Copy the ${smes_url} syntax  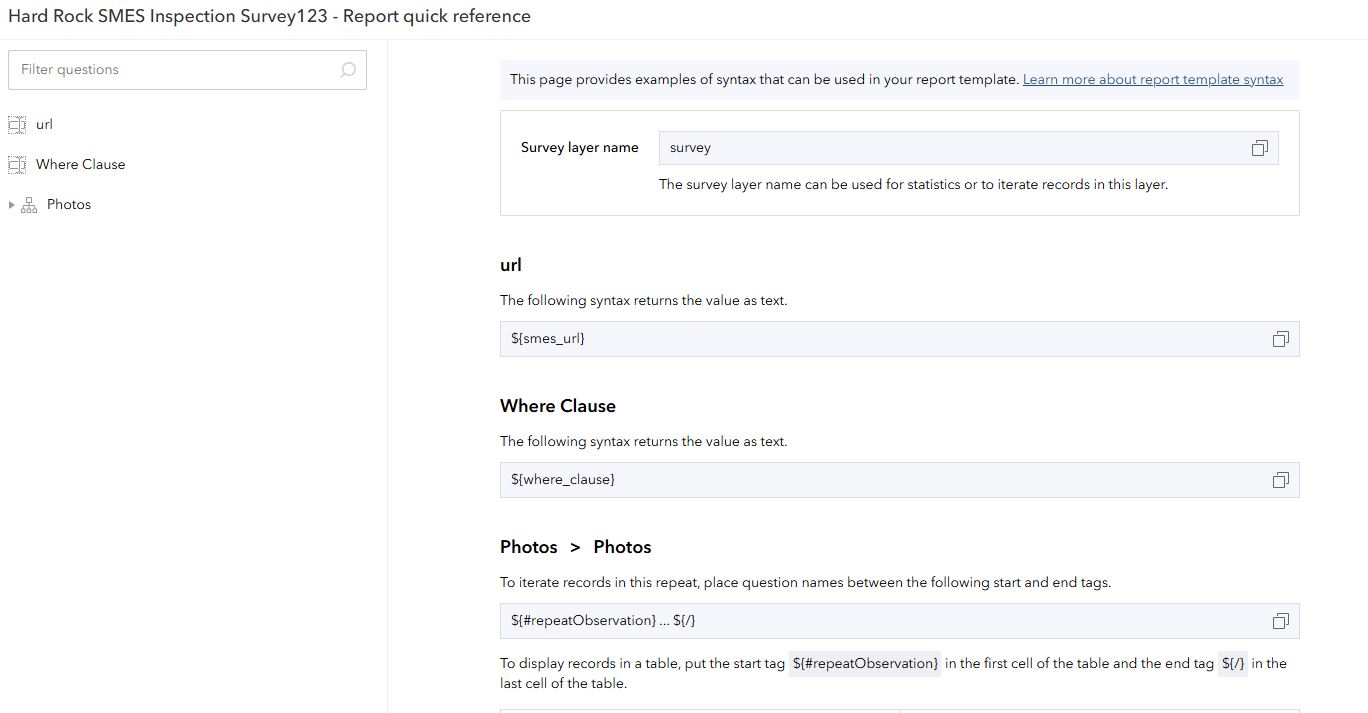tap(1280, 339)
